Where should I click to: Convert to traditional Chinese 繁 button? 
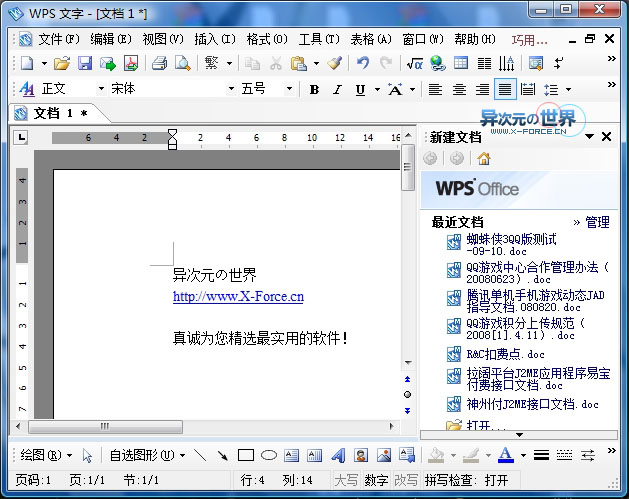pyautogui.click(x=211, y=63)
